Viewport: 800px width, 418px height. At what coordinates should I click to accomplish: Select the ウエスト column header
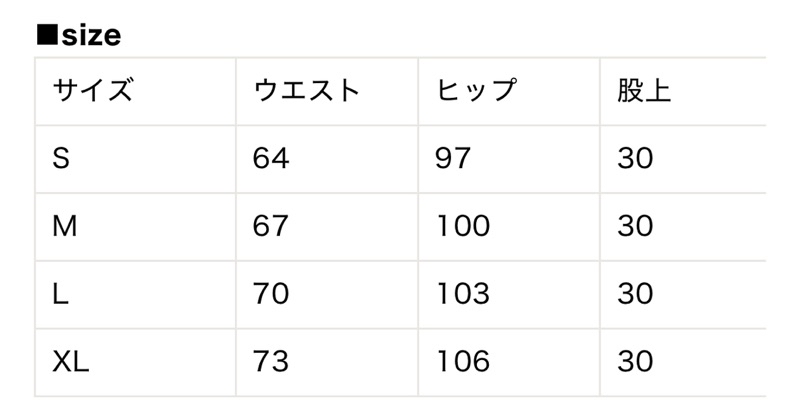(306, 90)
